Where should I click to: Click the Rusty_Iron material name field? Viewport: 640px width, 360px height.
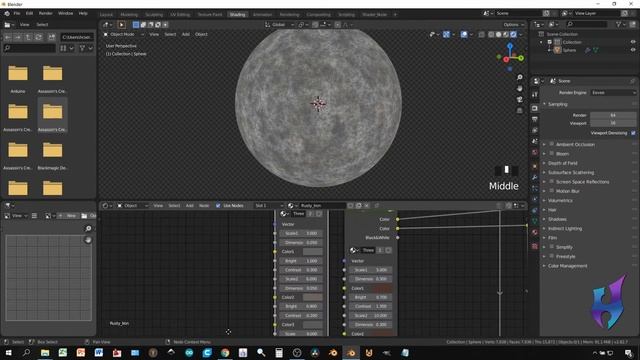point(322,205)
